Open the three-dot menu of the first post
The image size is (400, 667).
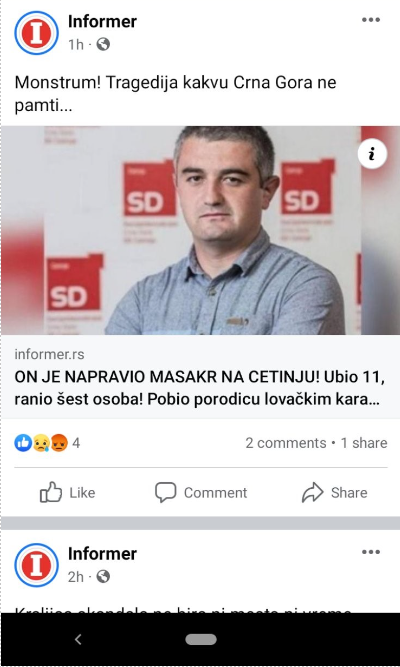(x=371, y=20)
